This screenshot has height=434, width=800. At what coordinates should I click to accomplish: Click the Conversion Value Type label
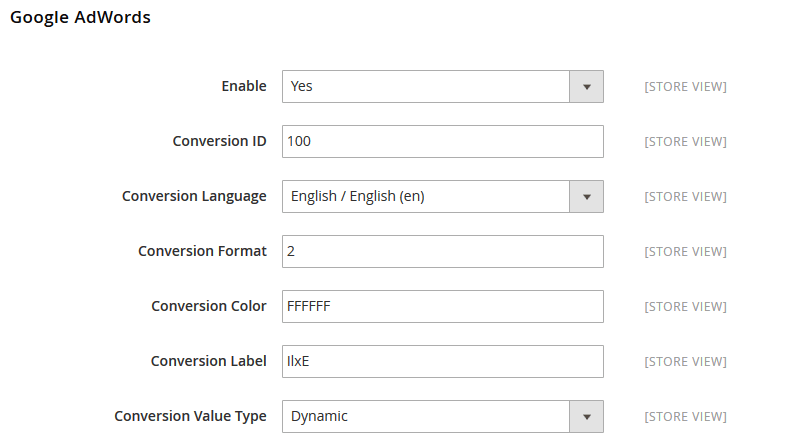tap(190, 417)
